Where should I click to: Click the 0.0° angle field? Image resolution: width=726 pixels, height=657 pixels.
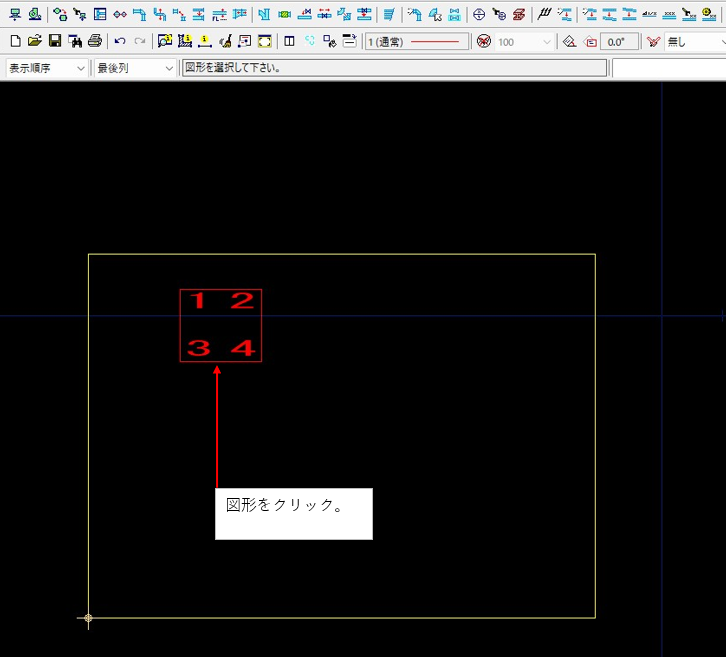[x=620, y=42]
